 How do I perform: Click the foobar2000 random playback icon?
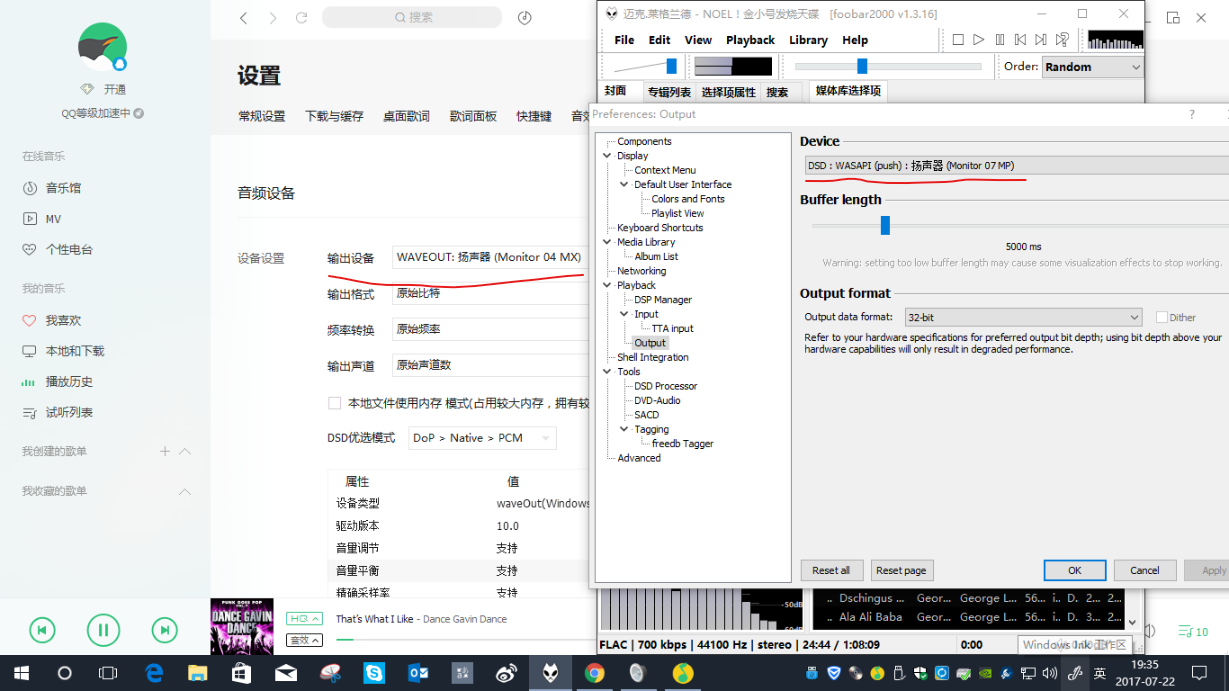click(x=1062, y=40)
